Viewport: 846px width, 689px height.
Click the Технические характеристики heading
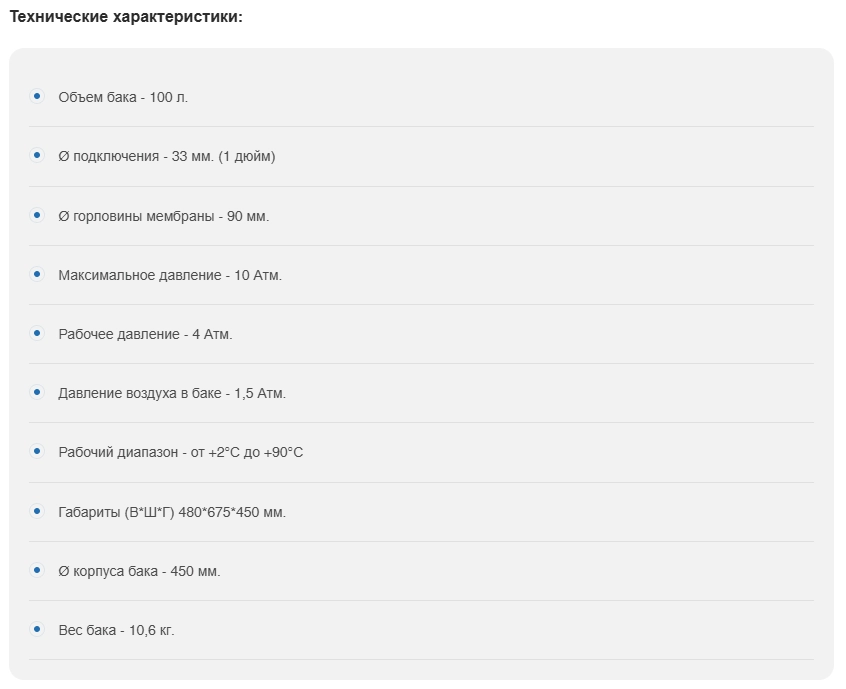click(126, 18)
